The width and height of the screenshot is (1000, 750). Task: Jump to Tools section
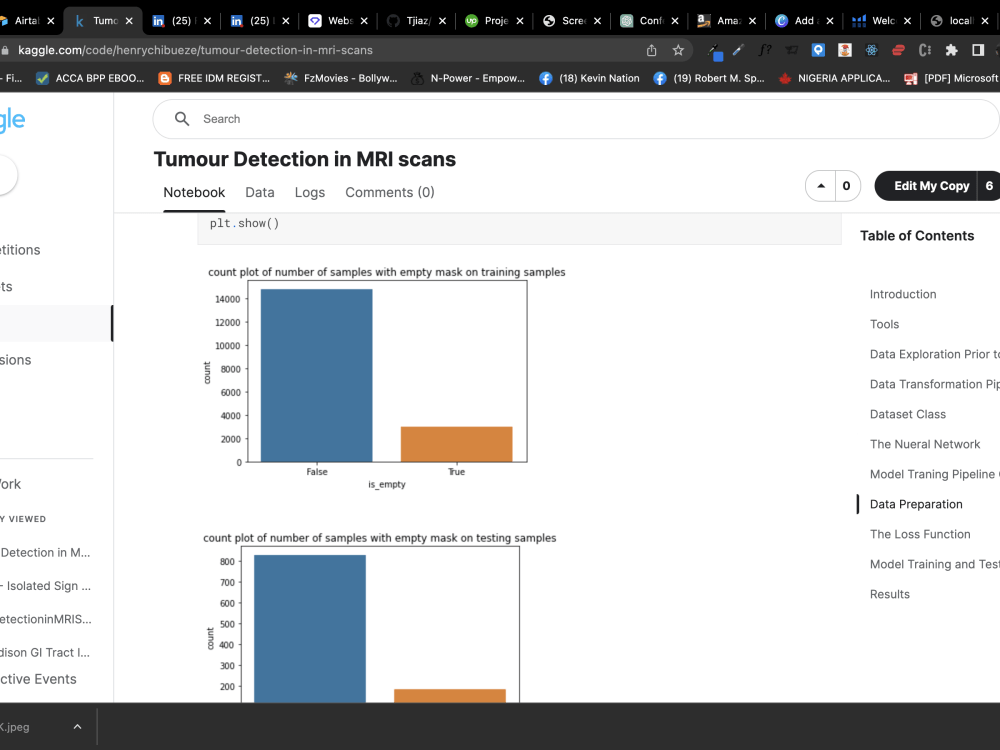coord(885,324)
